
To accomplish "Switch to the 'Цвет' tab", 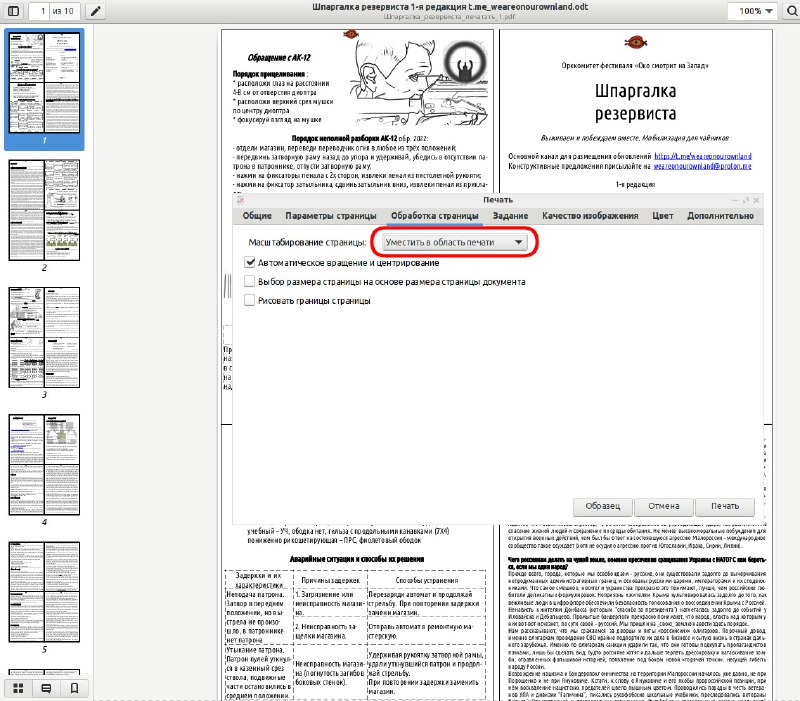I will pos(663,216).
